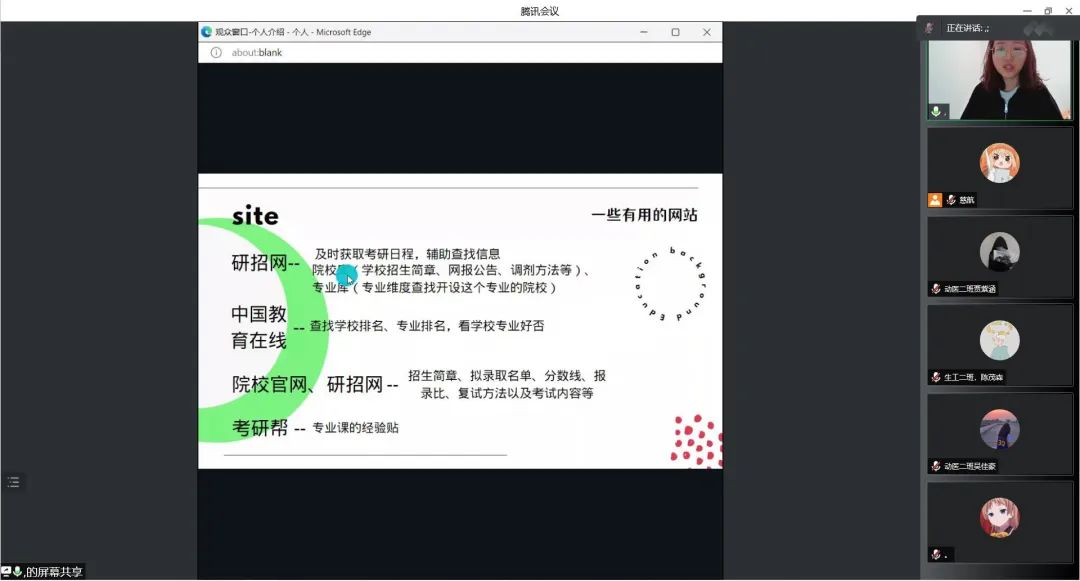Screen dimensions: 1080x581
Task: Open the list icon on the left edge
Action: point(13,482)
